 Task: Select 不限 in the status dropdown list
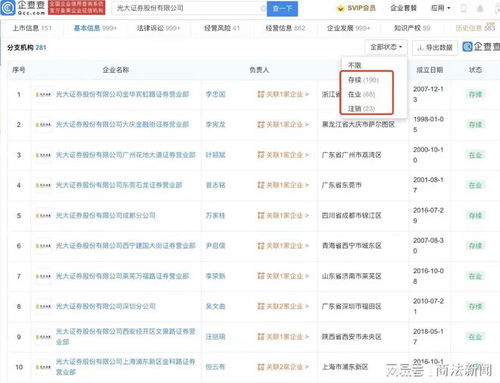(355, 65)
